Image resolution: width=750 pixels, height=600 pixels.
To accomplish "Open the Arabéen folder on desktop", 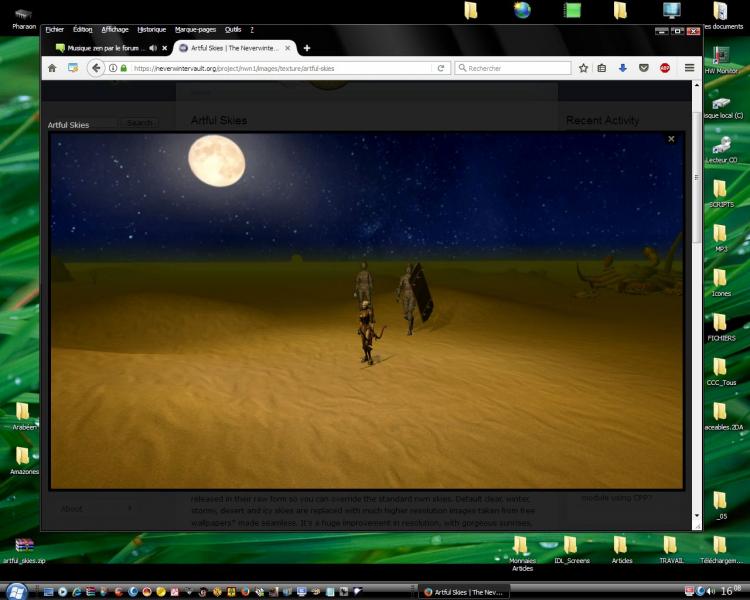I will pyautogui.click(x=23, y=416).
